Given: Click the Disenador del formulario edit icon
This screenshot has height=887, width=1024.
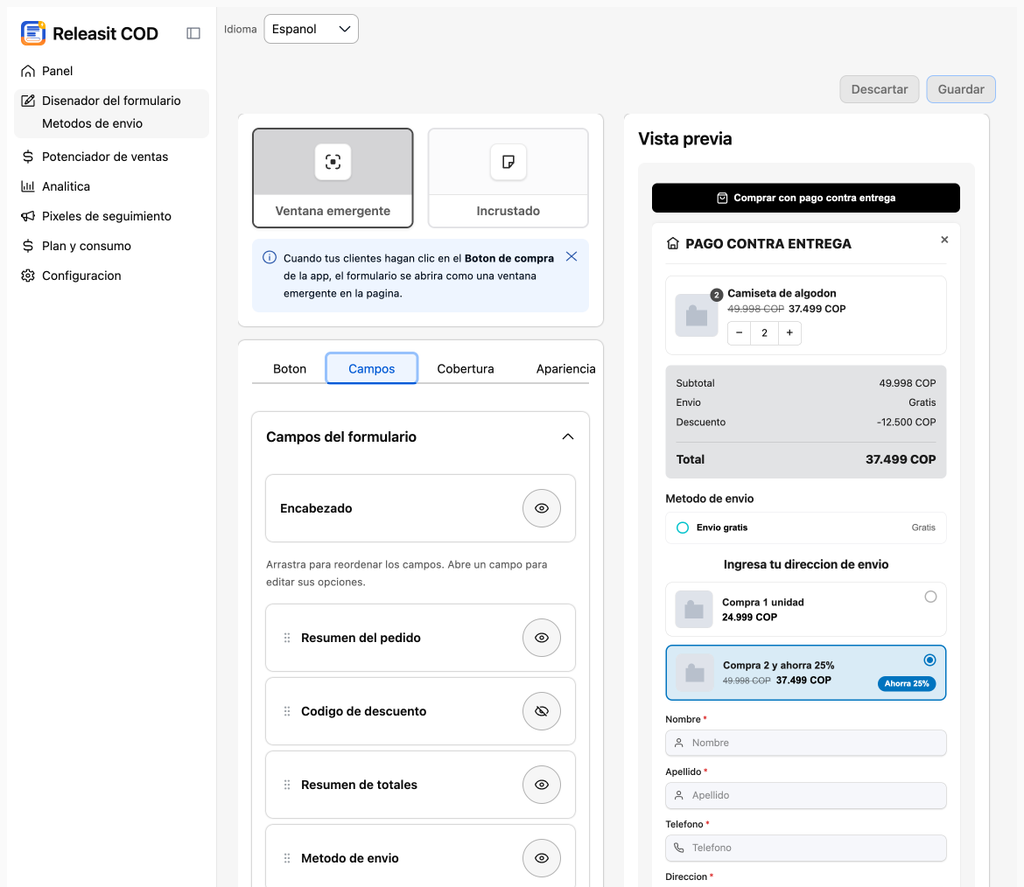Looking at the screenshot, I should (27, 101).
